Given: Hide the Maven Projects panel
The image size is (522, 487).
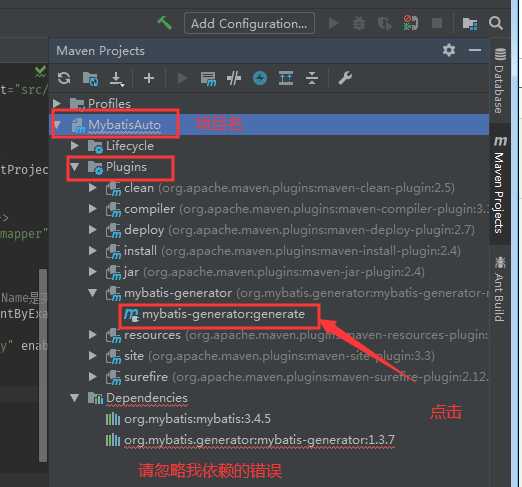Looking at the screenshot, I should pyautogui.click(x=475, y=50).
